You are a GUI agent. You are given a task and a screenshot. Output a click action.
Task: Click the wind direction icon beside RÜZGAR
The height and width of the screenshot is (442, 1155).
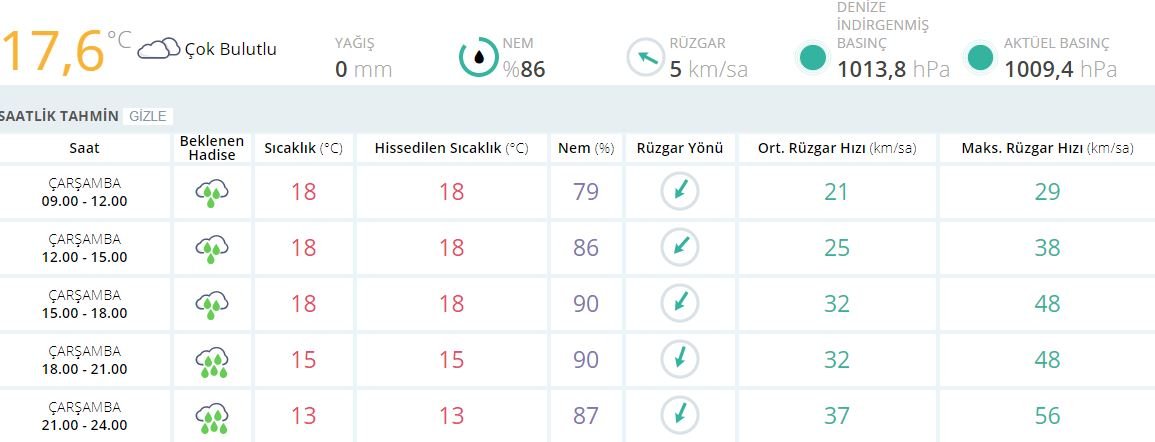pos(646,57)
